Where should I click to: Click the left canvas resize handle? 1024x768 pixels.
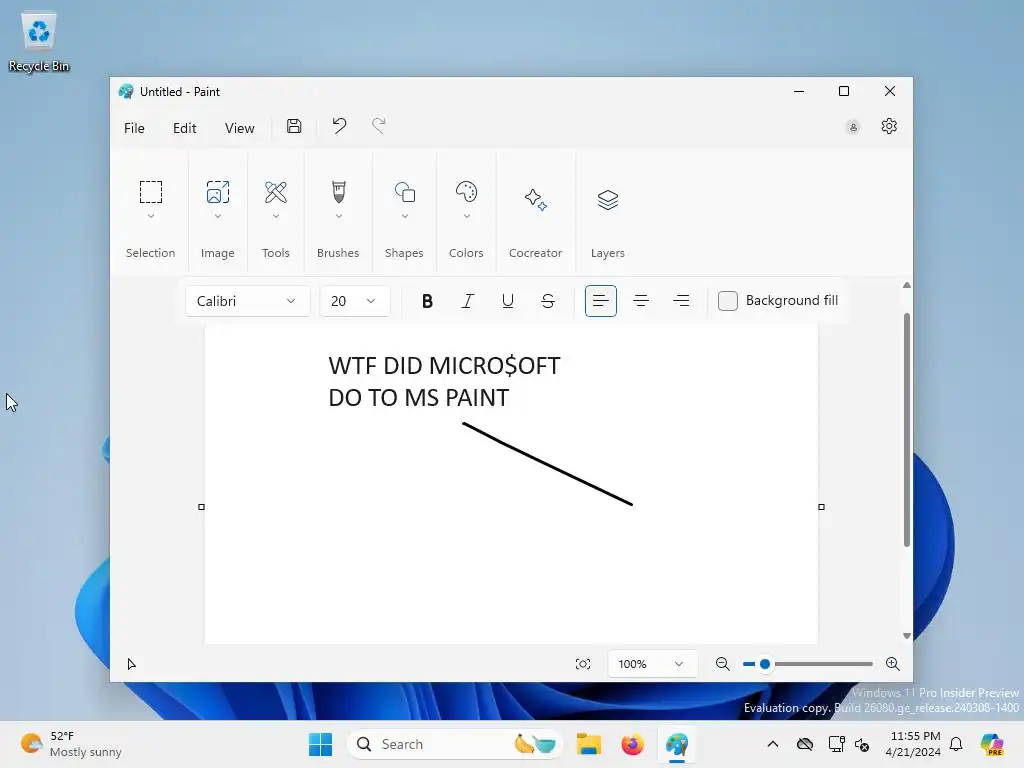pos(201,507)
